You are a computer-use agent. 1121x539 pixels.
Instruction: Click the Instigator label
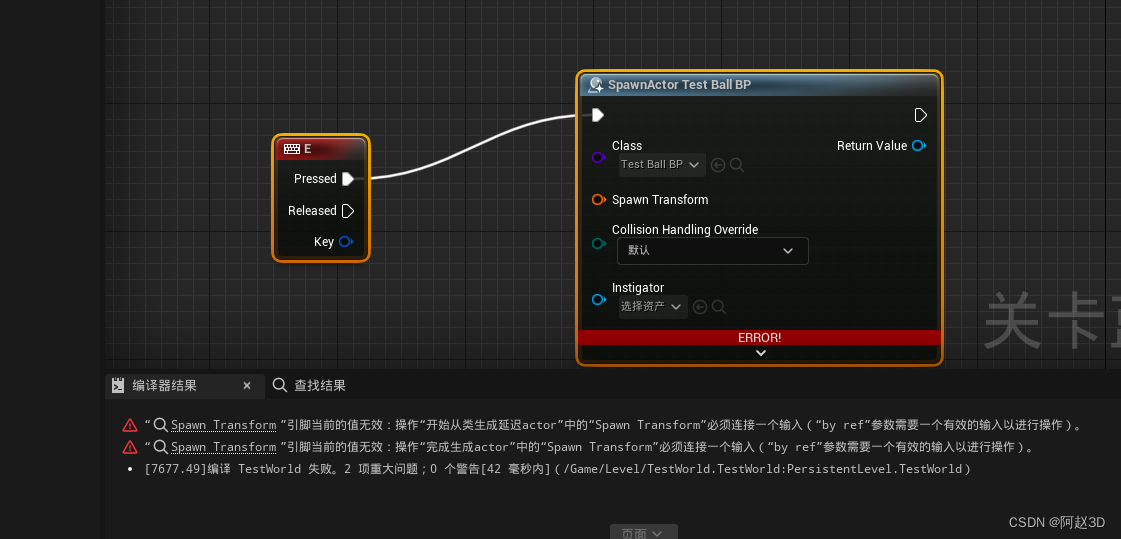pyautogui.click(x=638, y=287)
